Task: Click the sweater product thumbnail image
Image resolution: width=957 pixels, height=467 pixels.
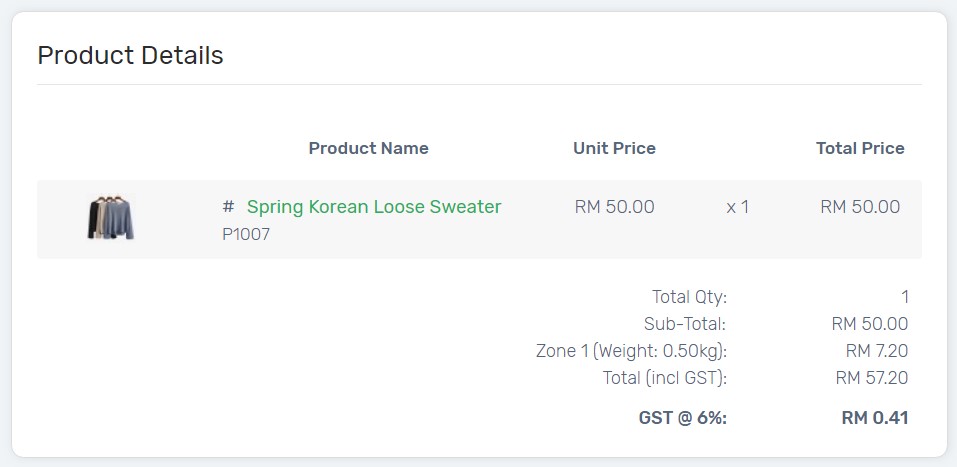Action: [x=110, y=218]
